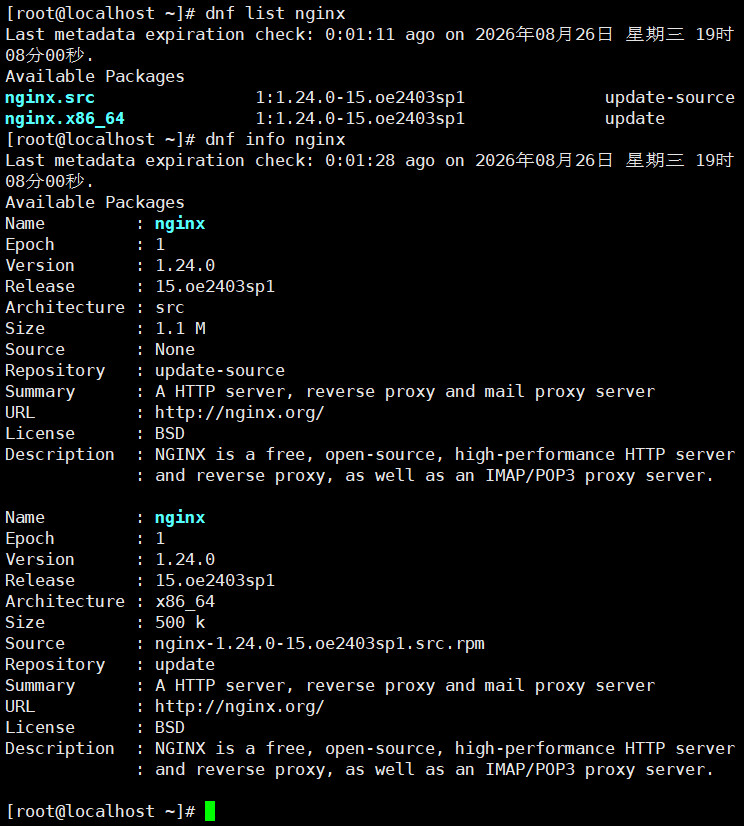The height and width of the screenshot is (826, 744).
Task: Open the http://nginx.org/ URL in the x86_64 block
Action: point(240,706)
